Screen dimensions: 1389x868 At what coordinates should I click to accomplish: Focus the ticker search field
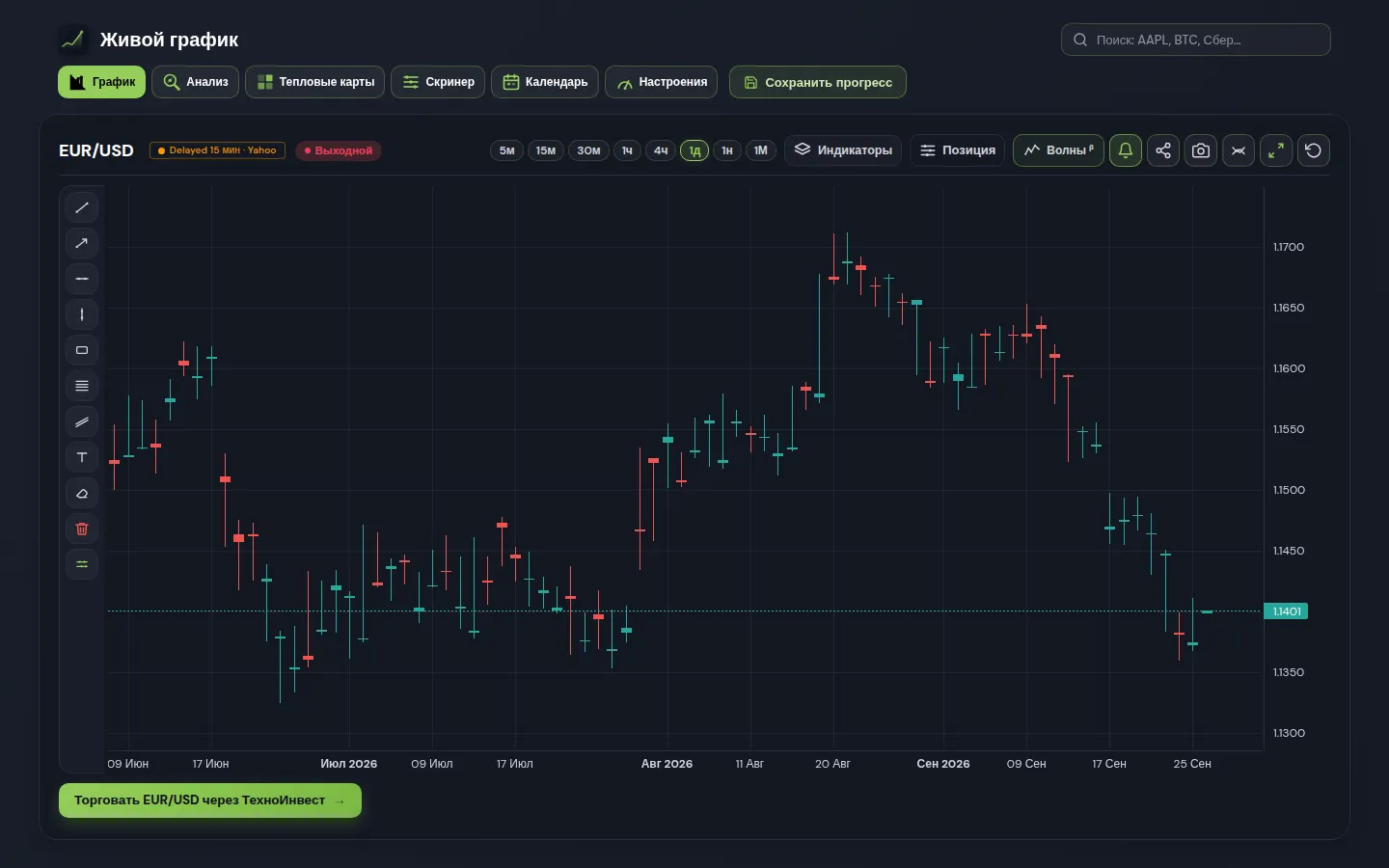click(x=1196, y=40)
